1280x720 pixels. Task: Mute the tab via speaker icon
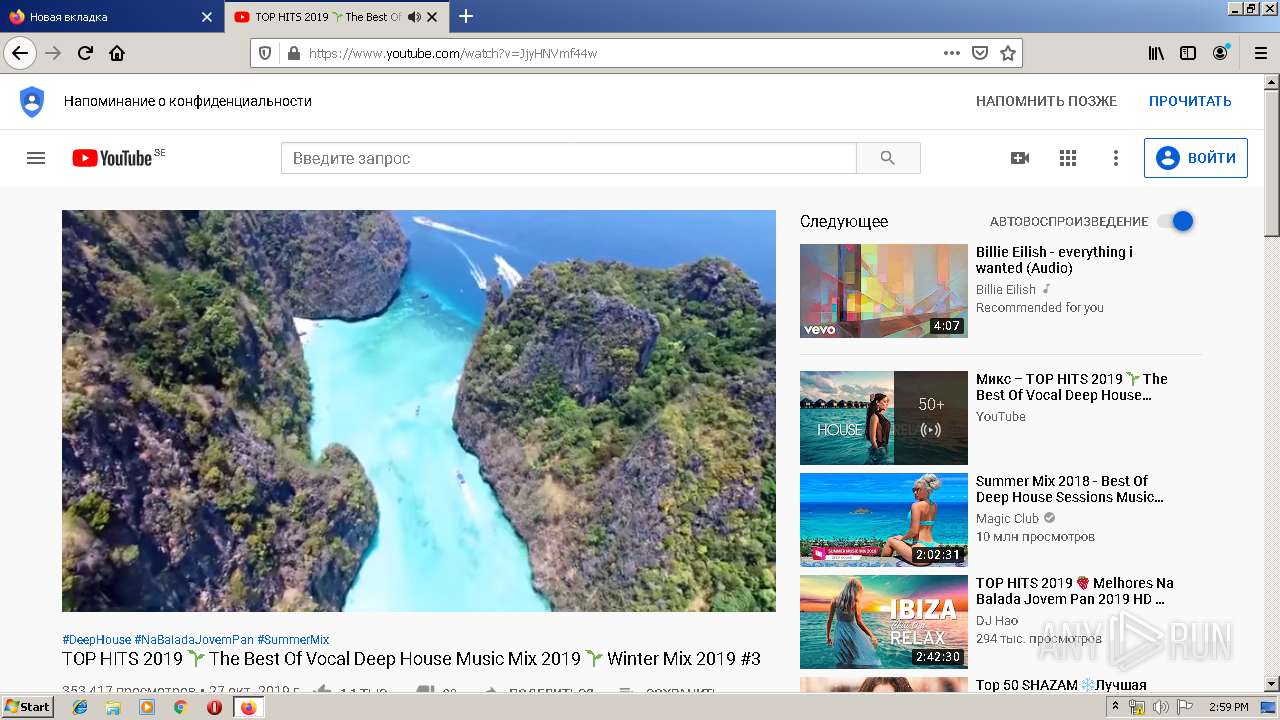click(414, 17)
